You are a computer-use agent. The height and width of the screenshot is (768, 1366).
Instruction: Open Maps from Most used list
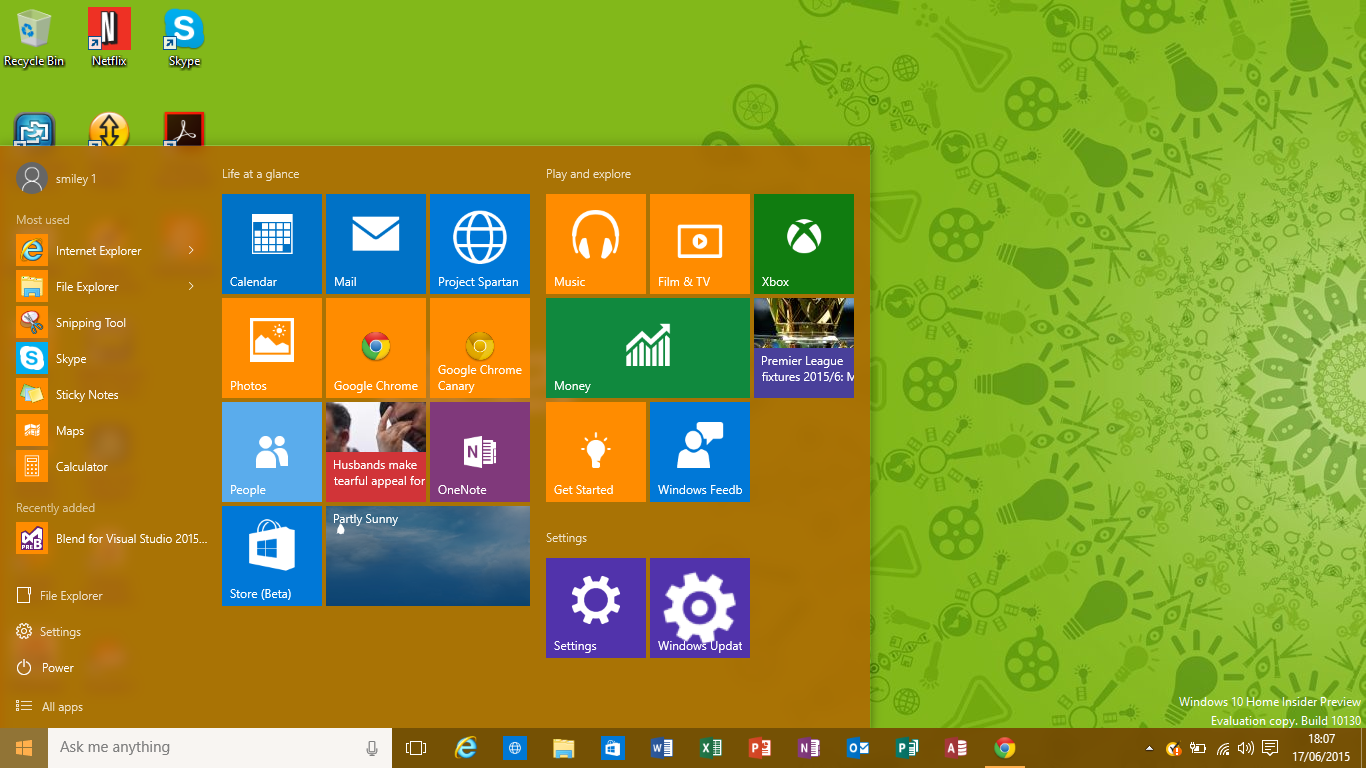(108, 430)
